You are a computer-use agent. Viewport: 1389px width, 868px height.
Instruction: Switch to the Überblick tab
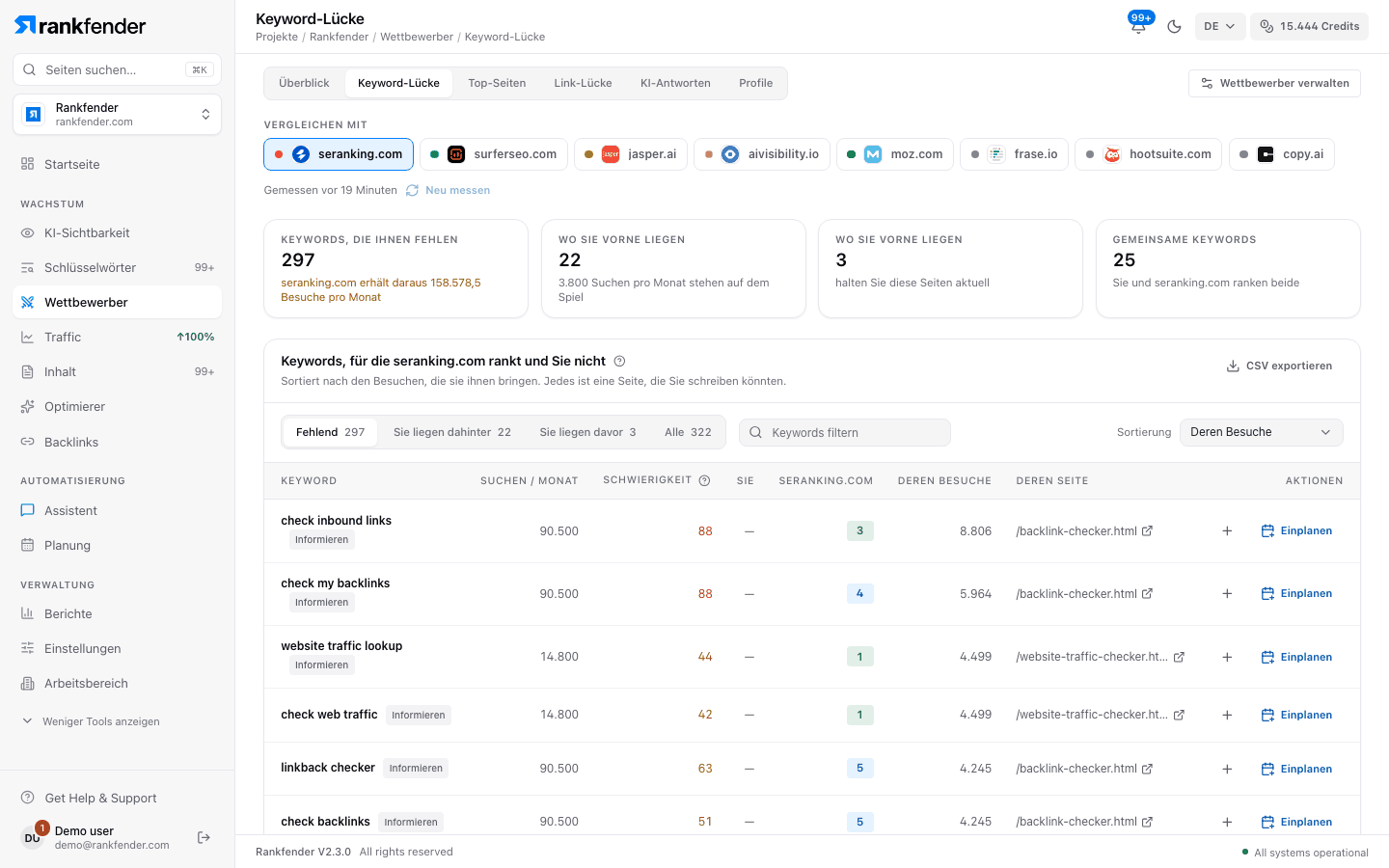point(304,83)
